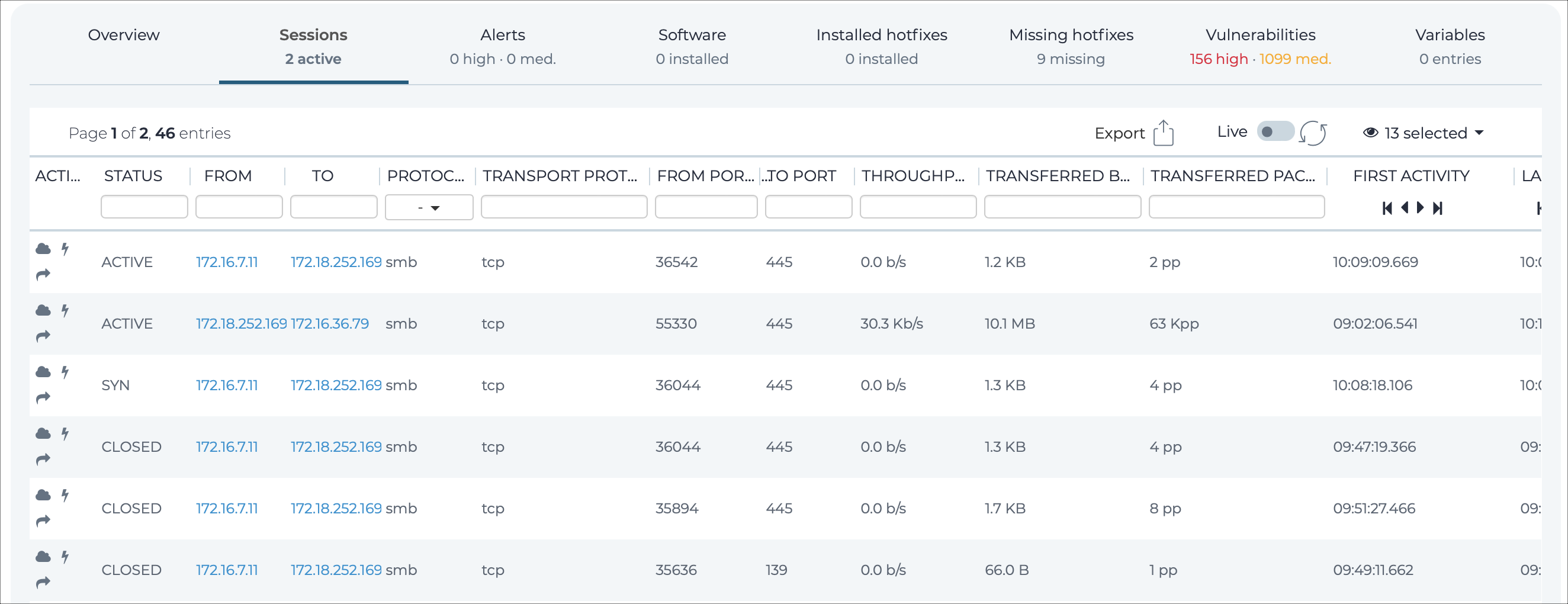Click lightning bolt icon in the 36542 row
Screen dimensions: 1568x604
pyautogui.click(x=65, y=249)
